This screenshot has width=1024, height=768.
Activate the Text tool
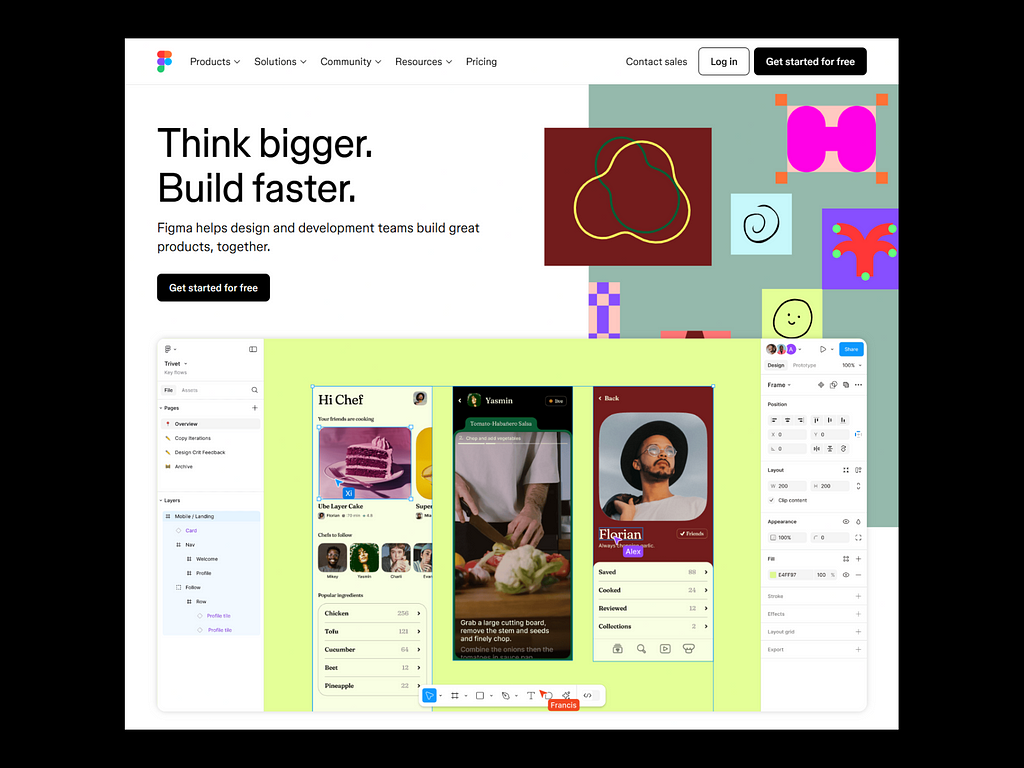tap(530, 695)
